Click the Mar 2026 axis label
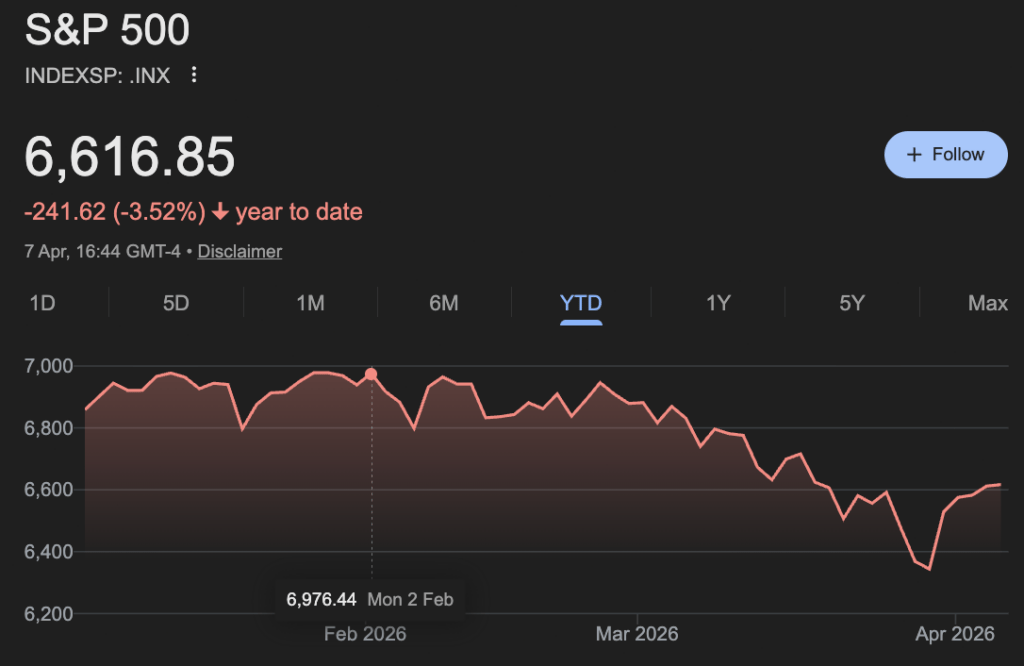Image resolution: width=1024 pixels, height=666 pixels. point(637,634)
